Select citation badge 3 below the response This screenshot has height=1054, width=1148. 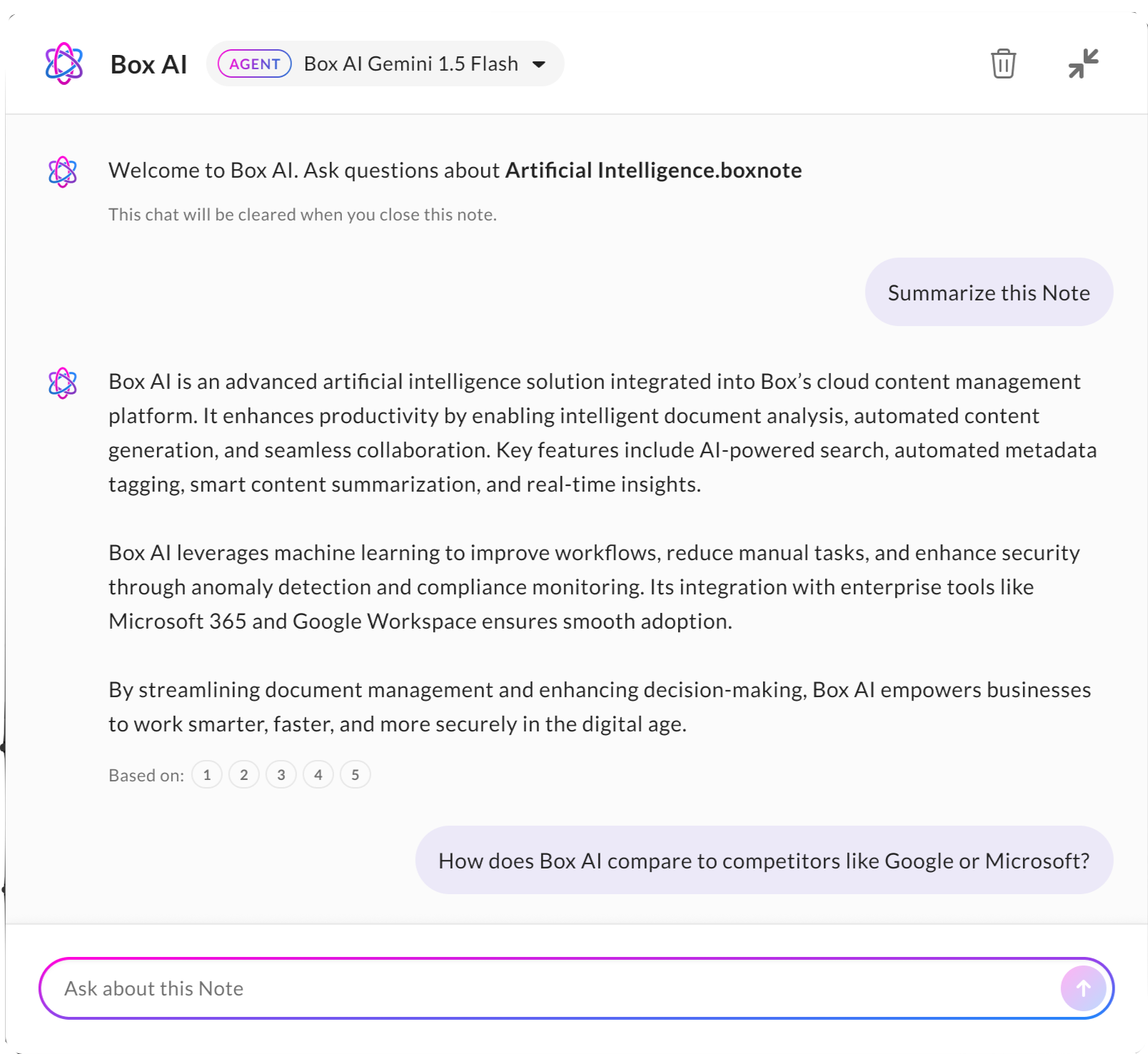tap(281, 774)
